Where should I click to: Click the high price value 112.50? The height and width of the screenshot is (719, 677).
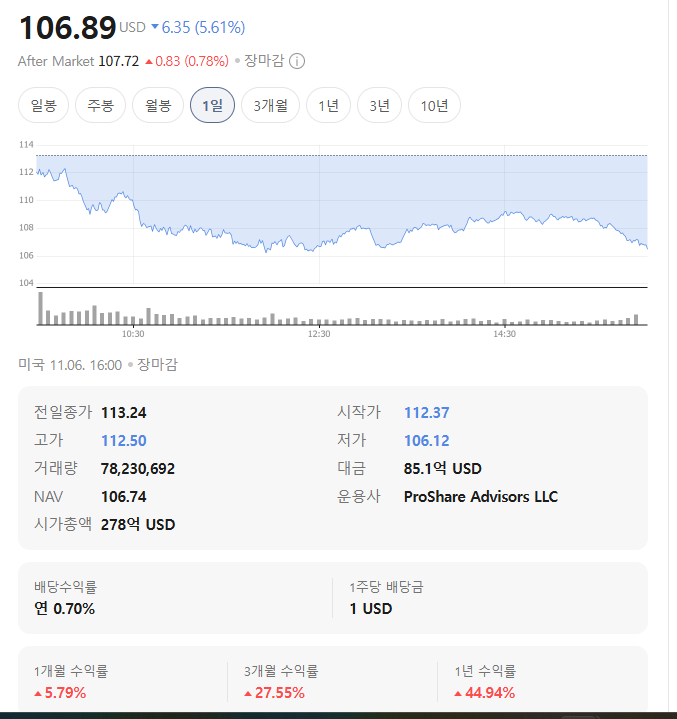pyautogui.click(x=124, y=441)
